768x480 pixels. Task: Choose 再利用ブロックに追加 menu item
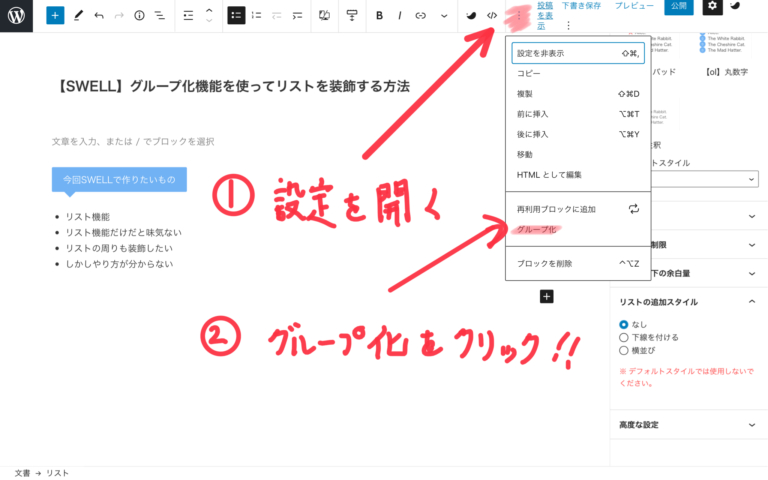click(578, 209)
